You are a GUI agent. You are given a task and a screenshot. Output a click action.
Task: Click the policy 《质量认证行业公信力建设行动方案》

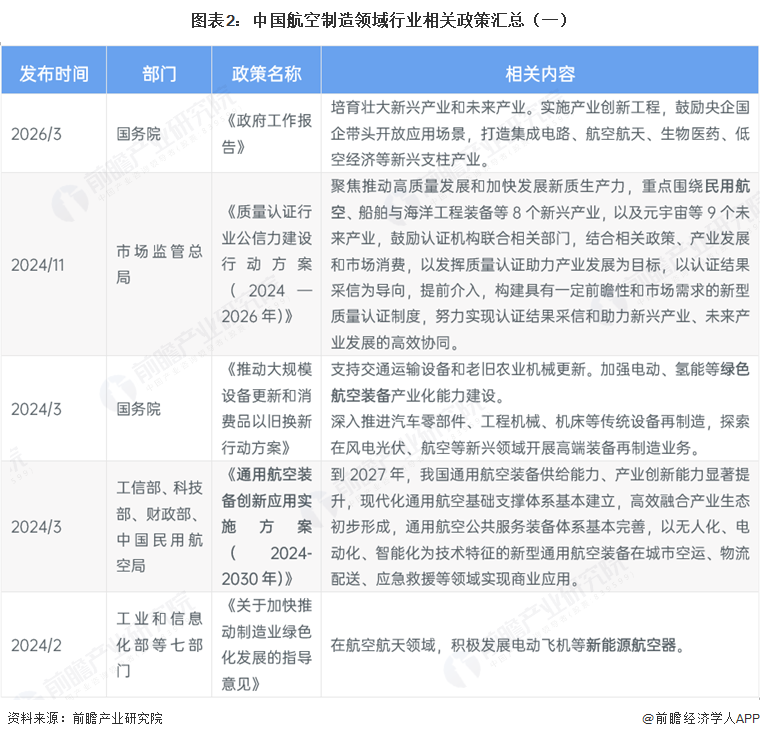click(266, 264)
